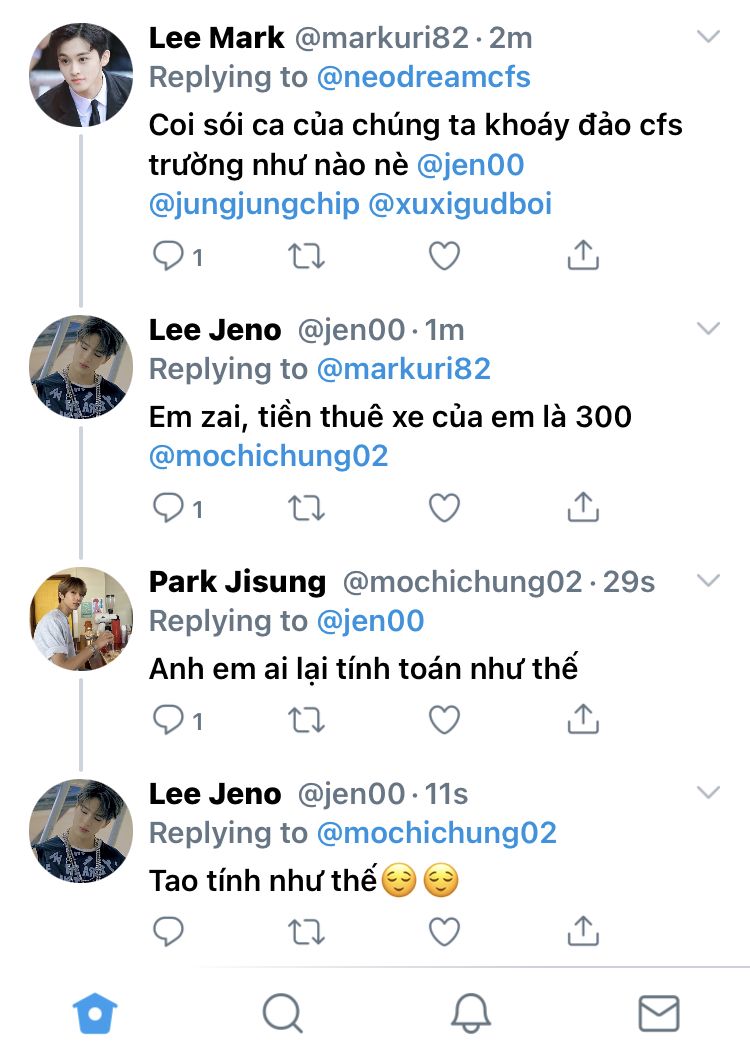Like Lee Mark's tweet
Viewport: 750px width, 1054px height.
pos(444,256)
